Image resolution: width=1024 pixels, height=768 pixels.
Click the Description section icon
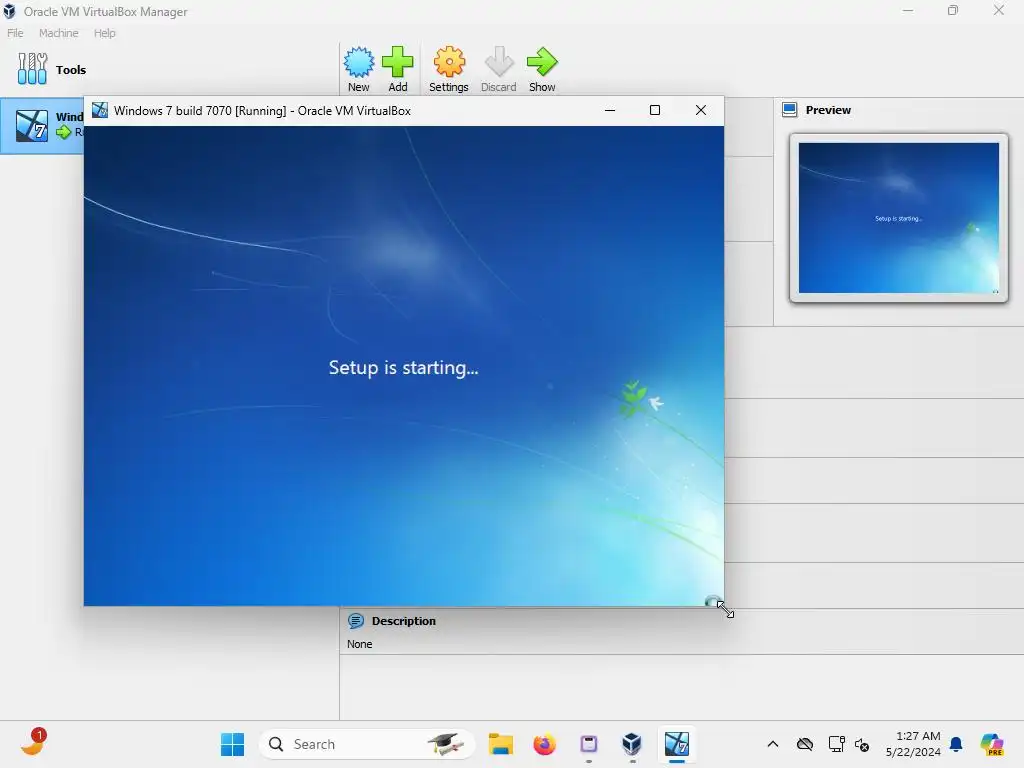click(356, 620)
